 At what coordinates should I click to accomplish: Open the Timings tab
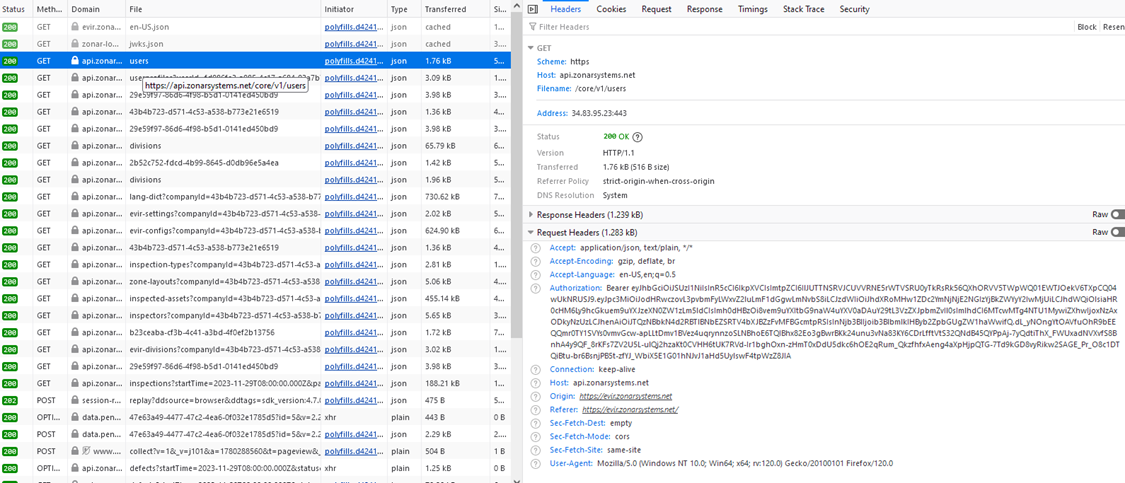753,9
